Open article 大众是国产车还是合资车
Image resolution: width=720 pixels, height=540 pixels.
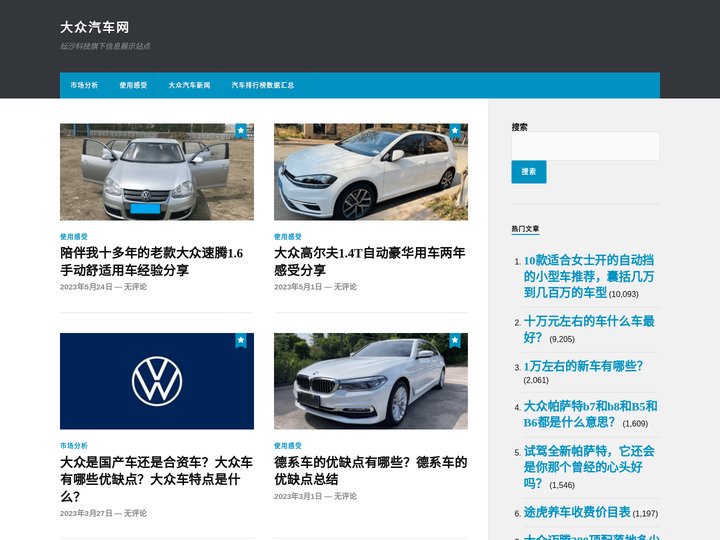(x=156, y=479)
